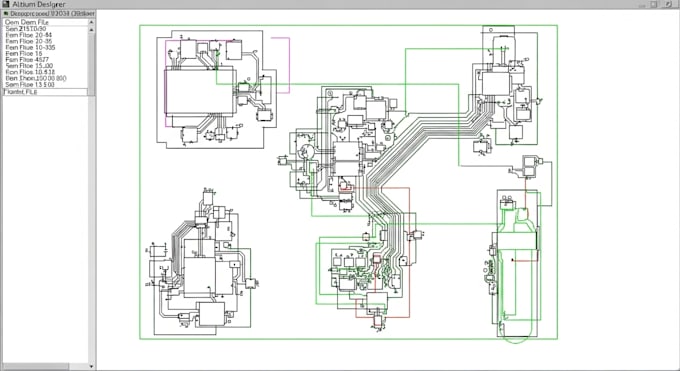Screen dimensions: 680x371
Task: Click the scroll down arrow at panel bottom
Action: (x=91, y=367)
